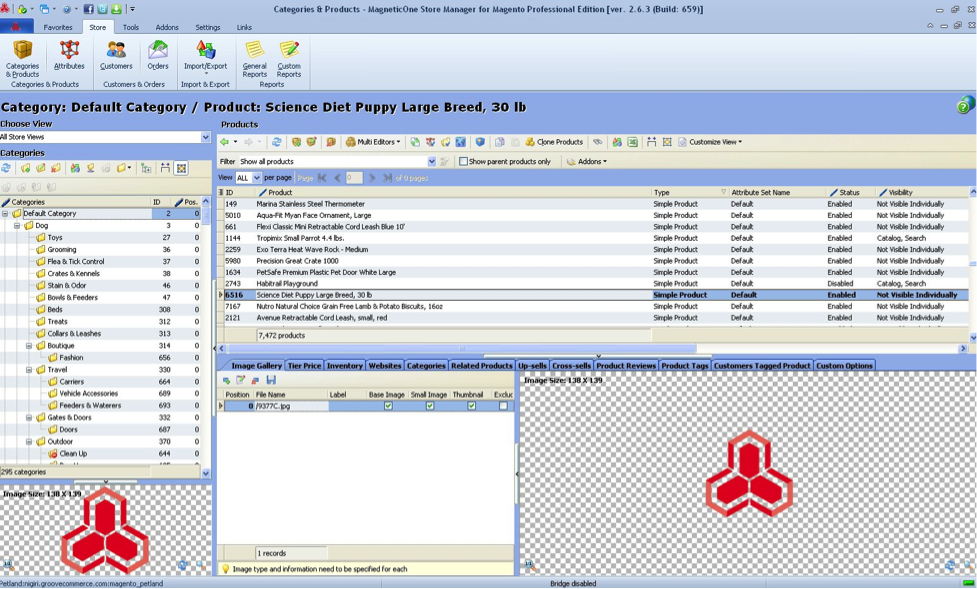Click the Links ribbon tab
This screenshot has height=589, width=977.
[244, 27]
